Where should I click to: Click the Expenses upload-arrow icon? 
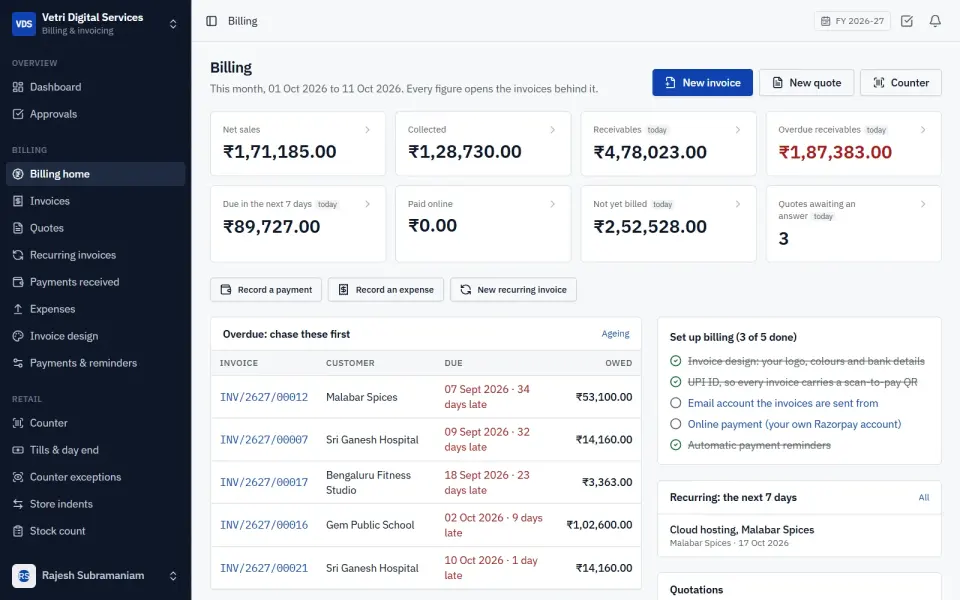(x=18, y=309)
